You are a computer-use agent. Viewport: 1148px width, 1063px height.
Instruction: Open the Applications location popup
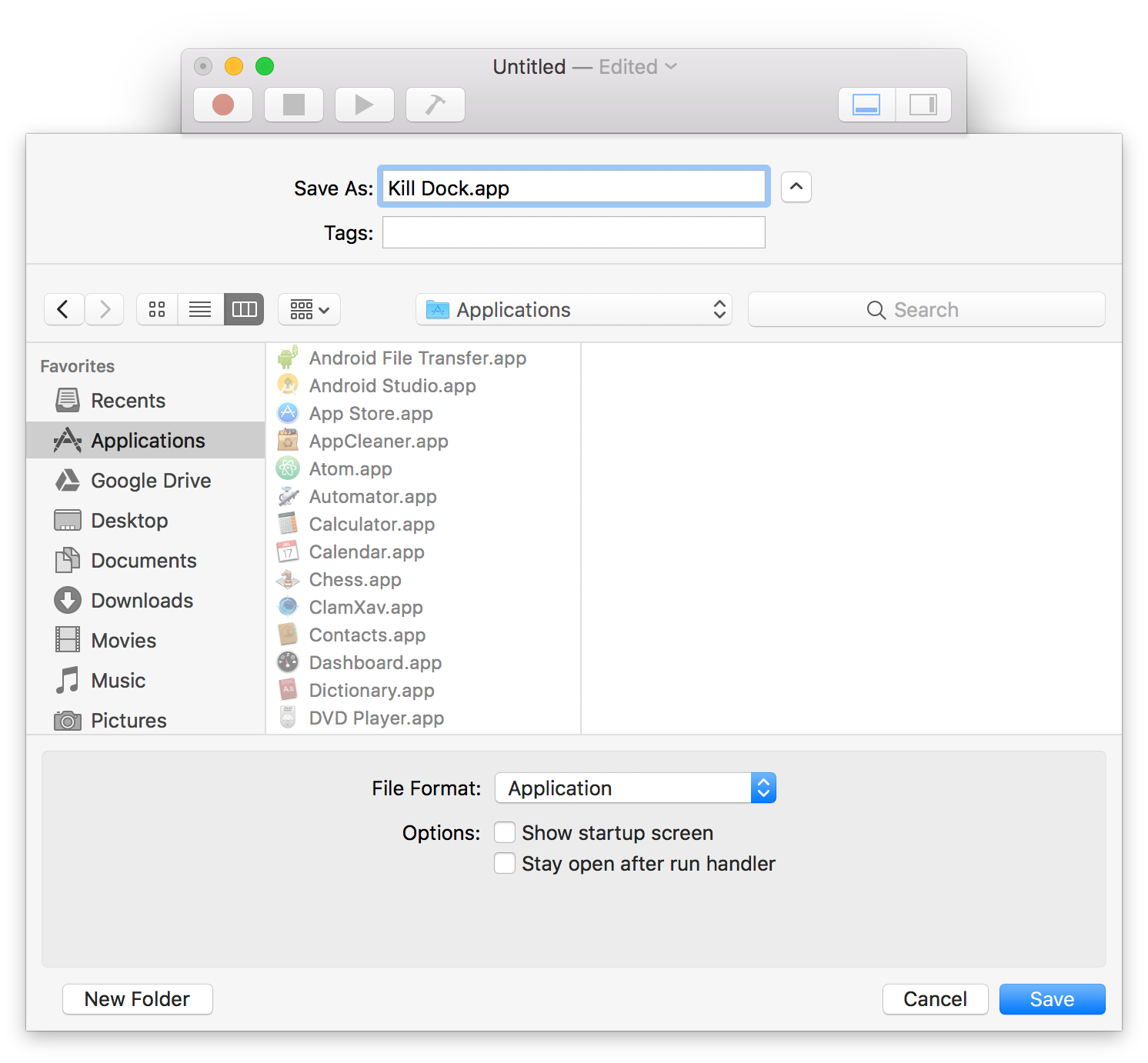tap(574, 309)
